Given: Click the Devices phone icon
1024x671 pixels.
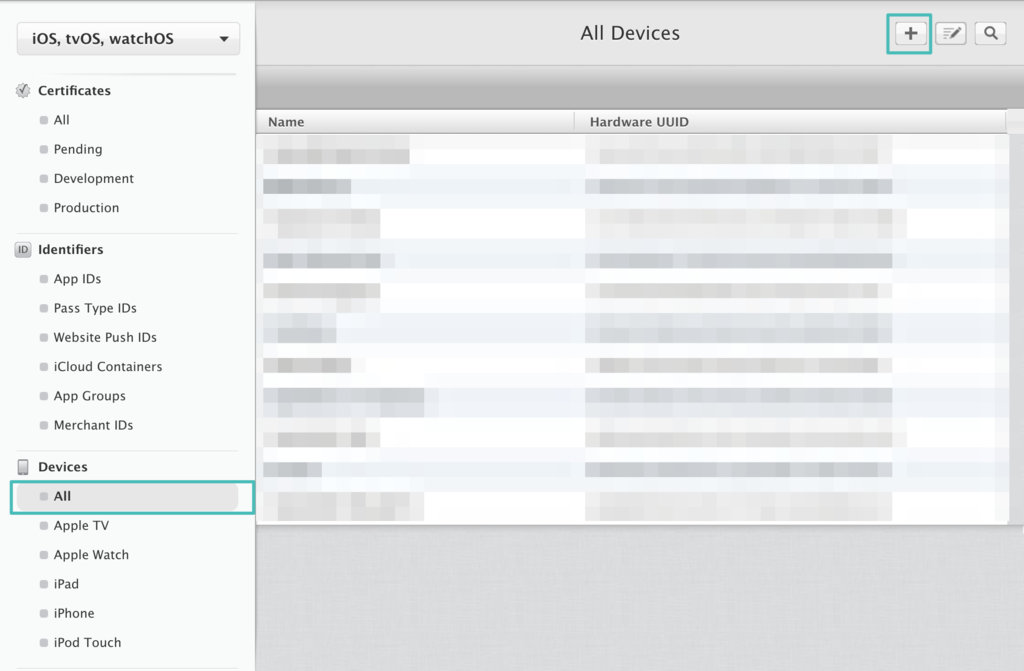Looking at the screenshot, I should click(x=23, y=466).
